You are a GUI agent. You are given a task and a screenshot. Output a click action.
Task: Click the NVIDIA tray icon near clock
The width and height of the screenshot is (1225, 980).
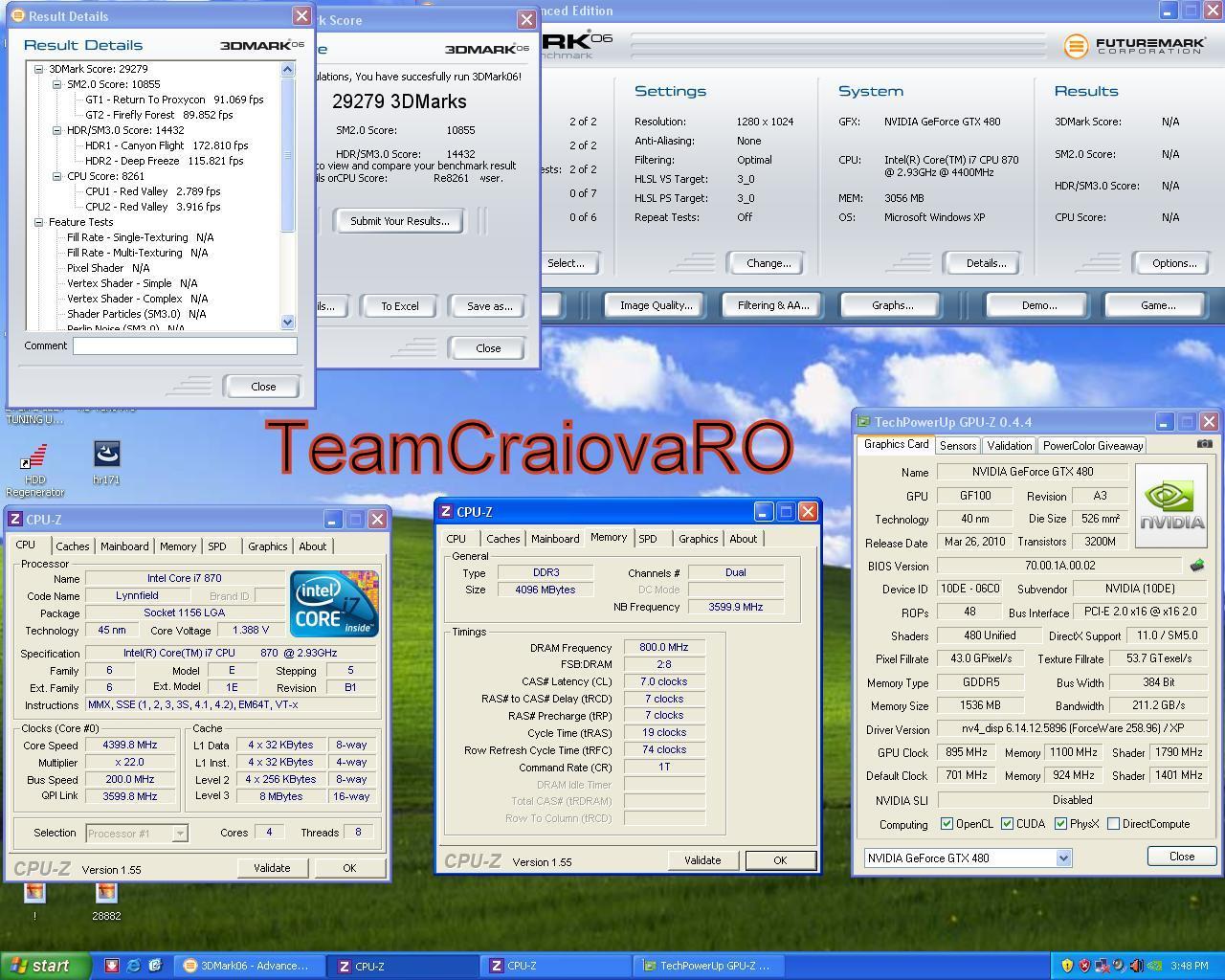[x=1153, y=966]
